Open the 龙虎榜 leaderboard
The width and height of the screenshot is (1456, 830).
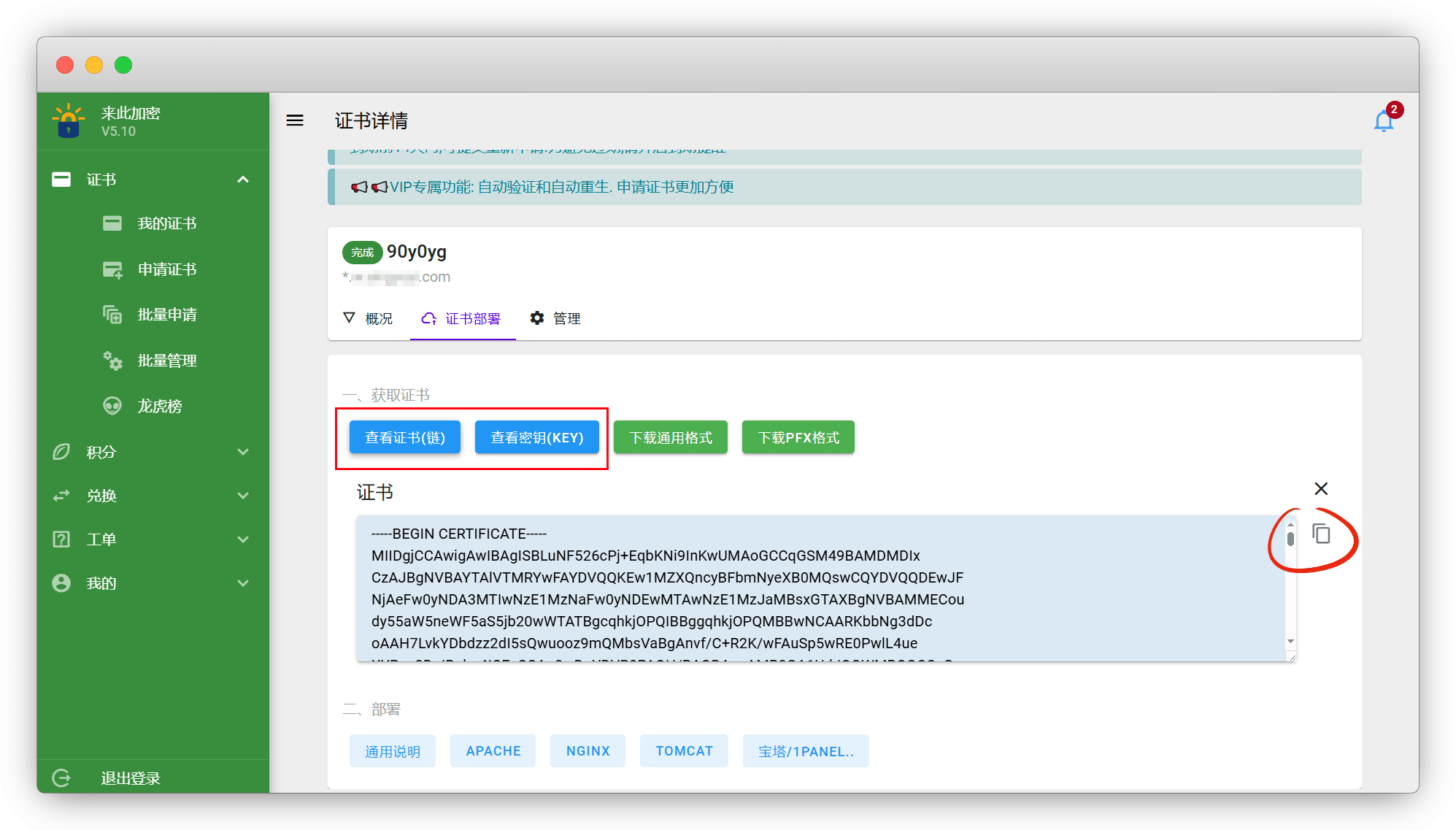159,407
